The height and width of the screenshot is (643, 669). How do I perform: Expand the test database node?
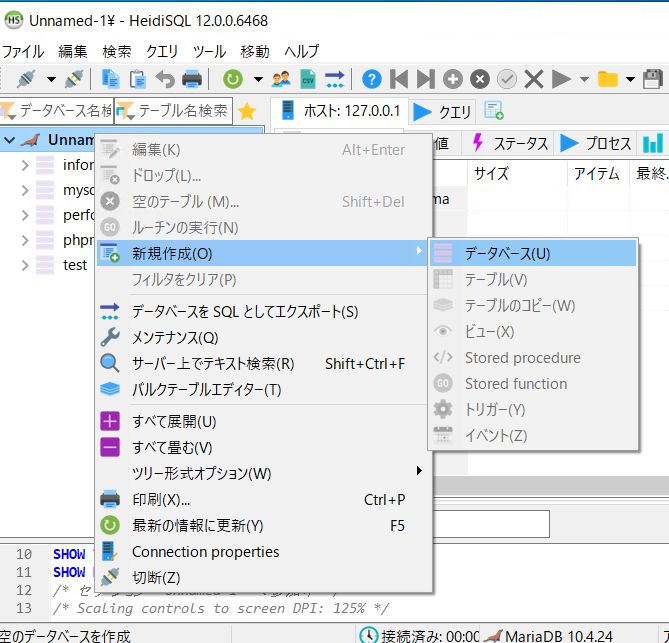(x=25, y=265)
